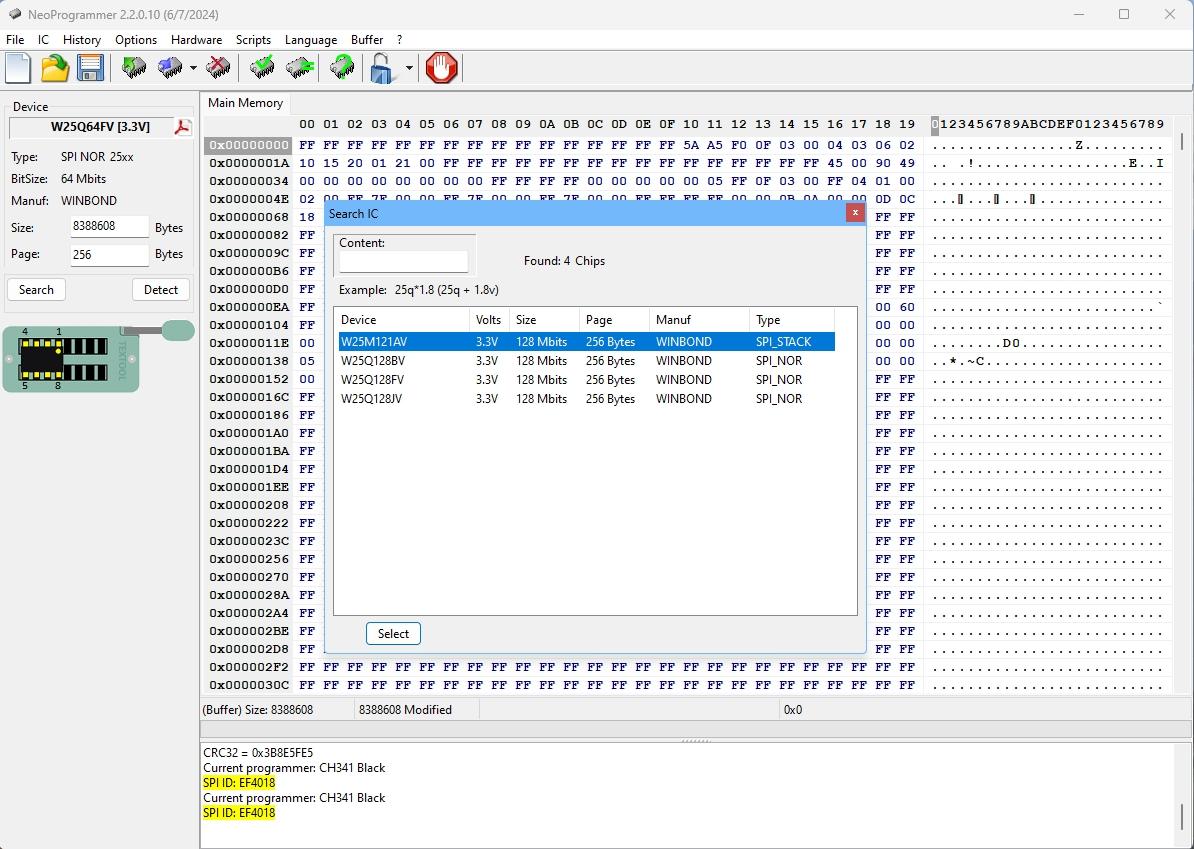
Task: Open write IC options dropdown arrow
Action: pyautogui.click(x=193, y=69)
